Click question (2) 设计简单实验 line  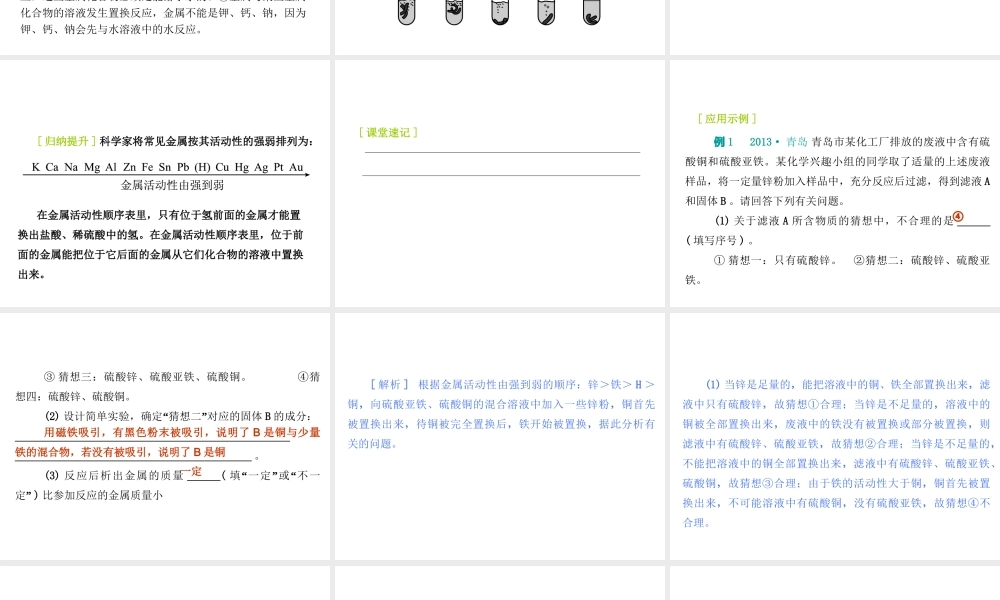coord(179,416)
